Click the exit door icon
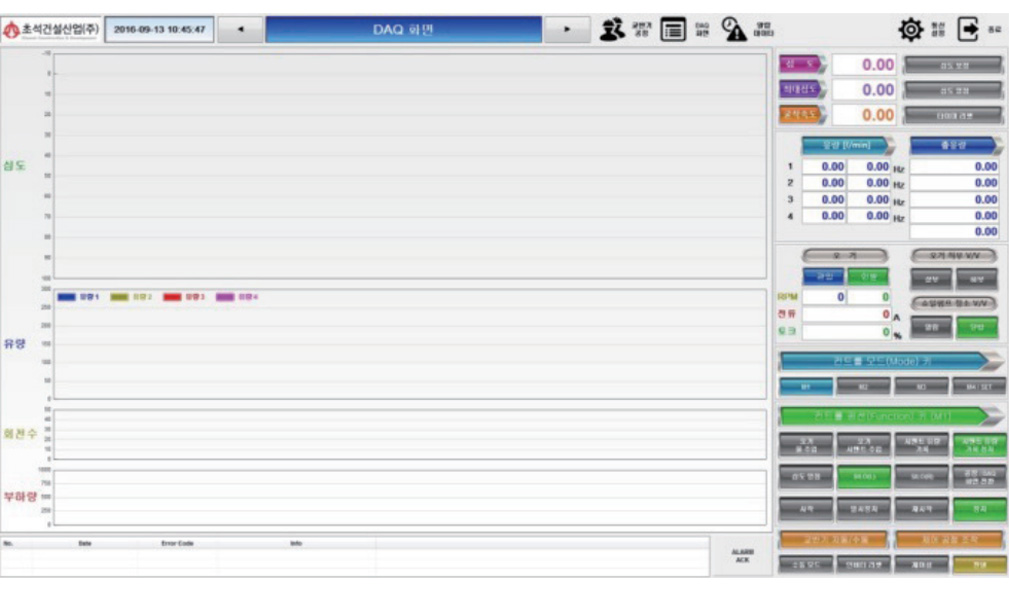The image size is (1009, 590). (968, 29)
